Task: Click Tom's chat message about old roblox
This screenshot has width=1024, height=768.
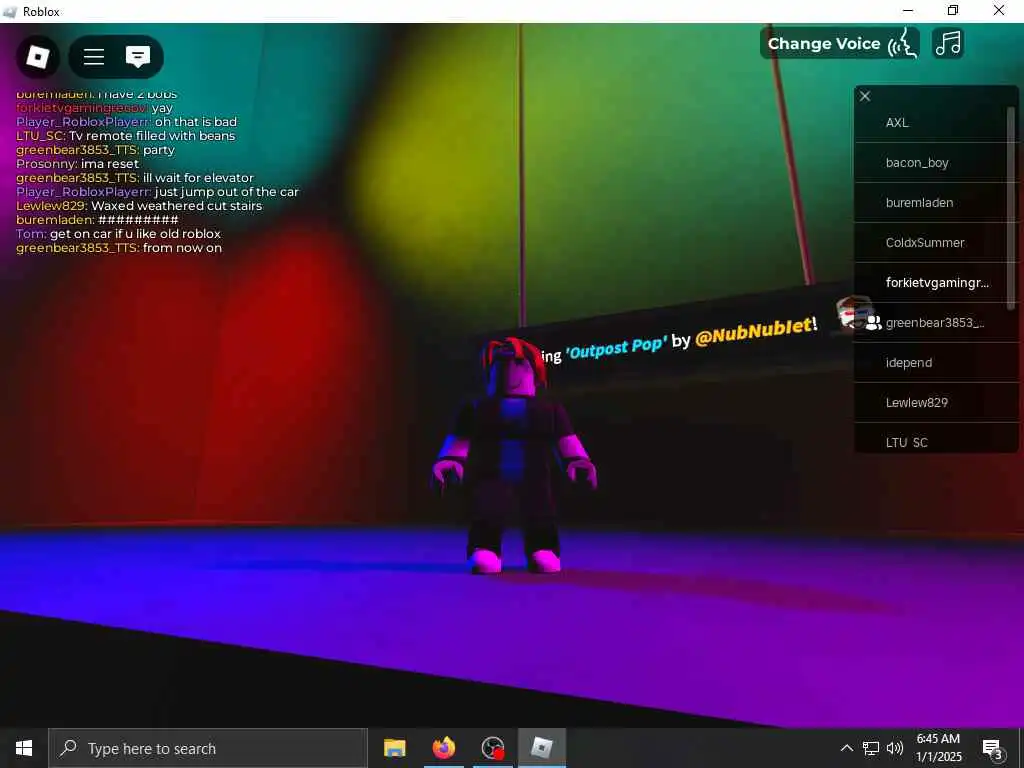Action: tap(118, 234)
